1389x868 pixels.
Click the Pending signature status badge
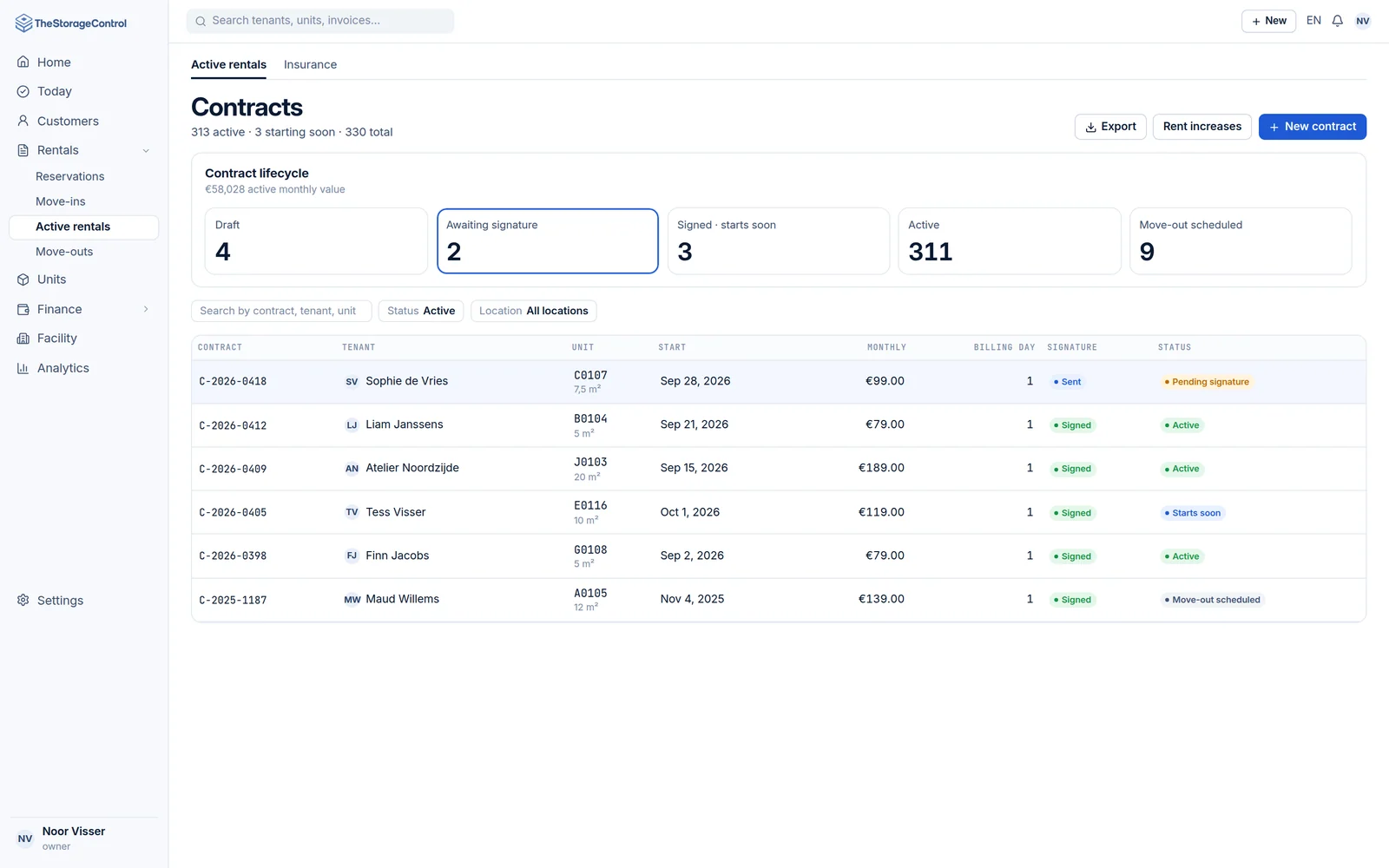pos(1207,382)
